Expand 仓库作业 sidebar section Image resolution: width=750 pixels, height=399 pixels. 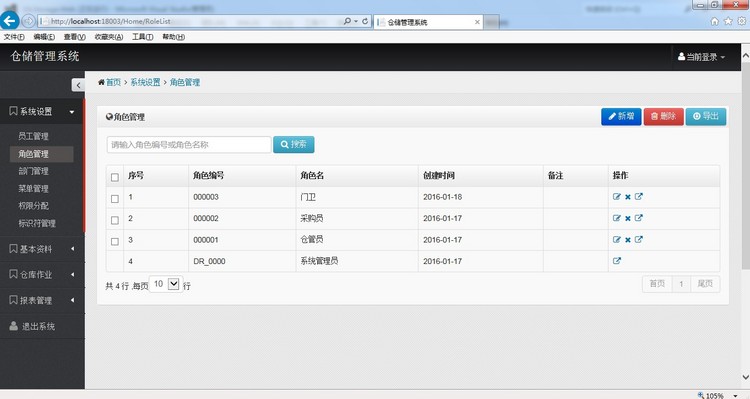[42, 275]
